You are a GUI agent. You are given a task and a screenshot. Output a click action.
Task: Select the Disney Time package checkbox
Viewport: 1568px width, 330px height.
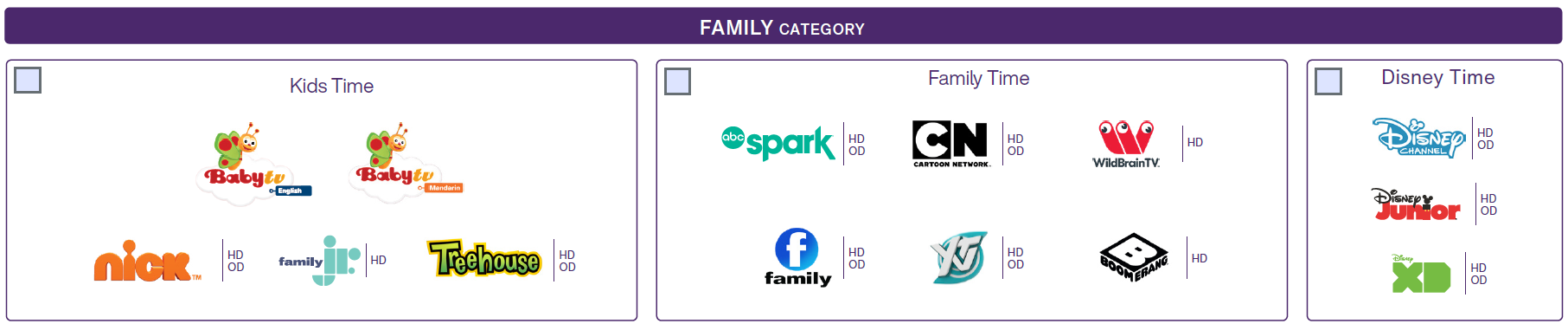pos(1328,81)
